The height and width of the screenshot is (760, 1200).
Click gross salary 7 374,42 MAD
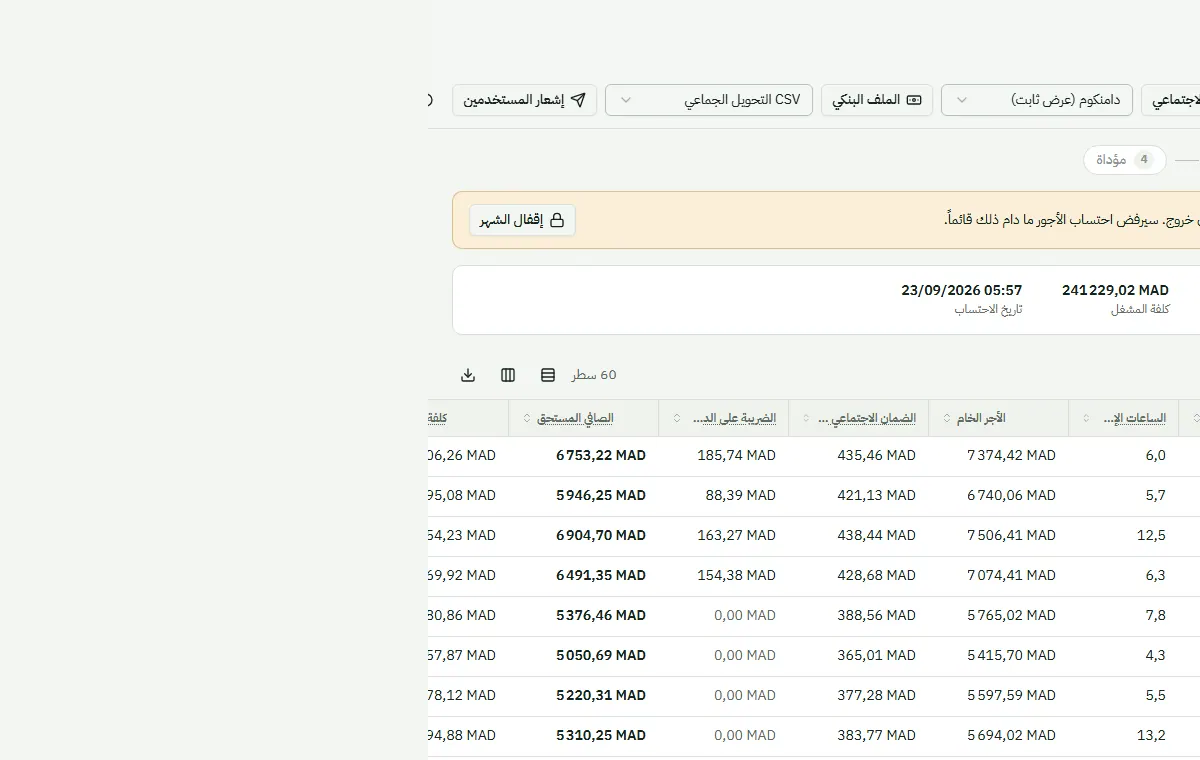tap(1011, 455)
